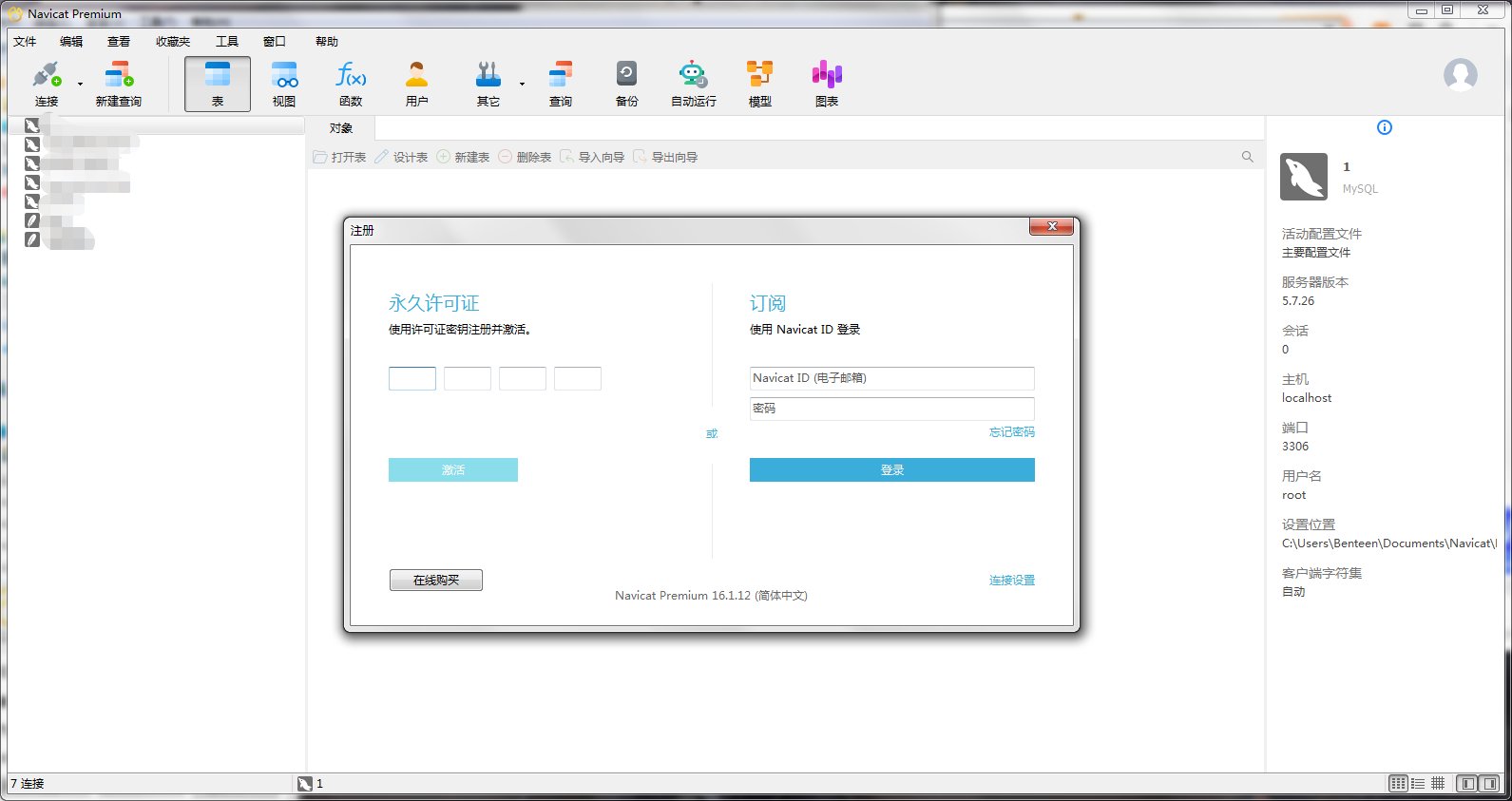Select the 对象 tab
1512x801 pixels.
coord(341,128)
